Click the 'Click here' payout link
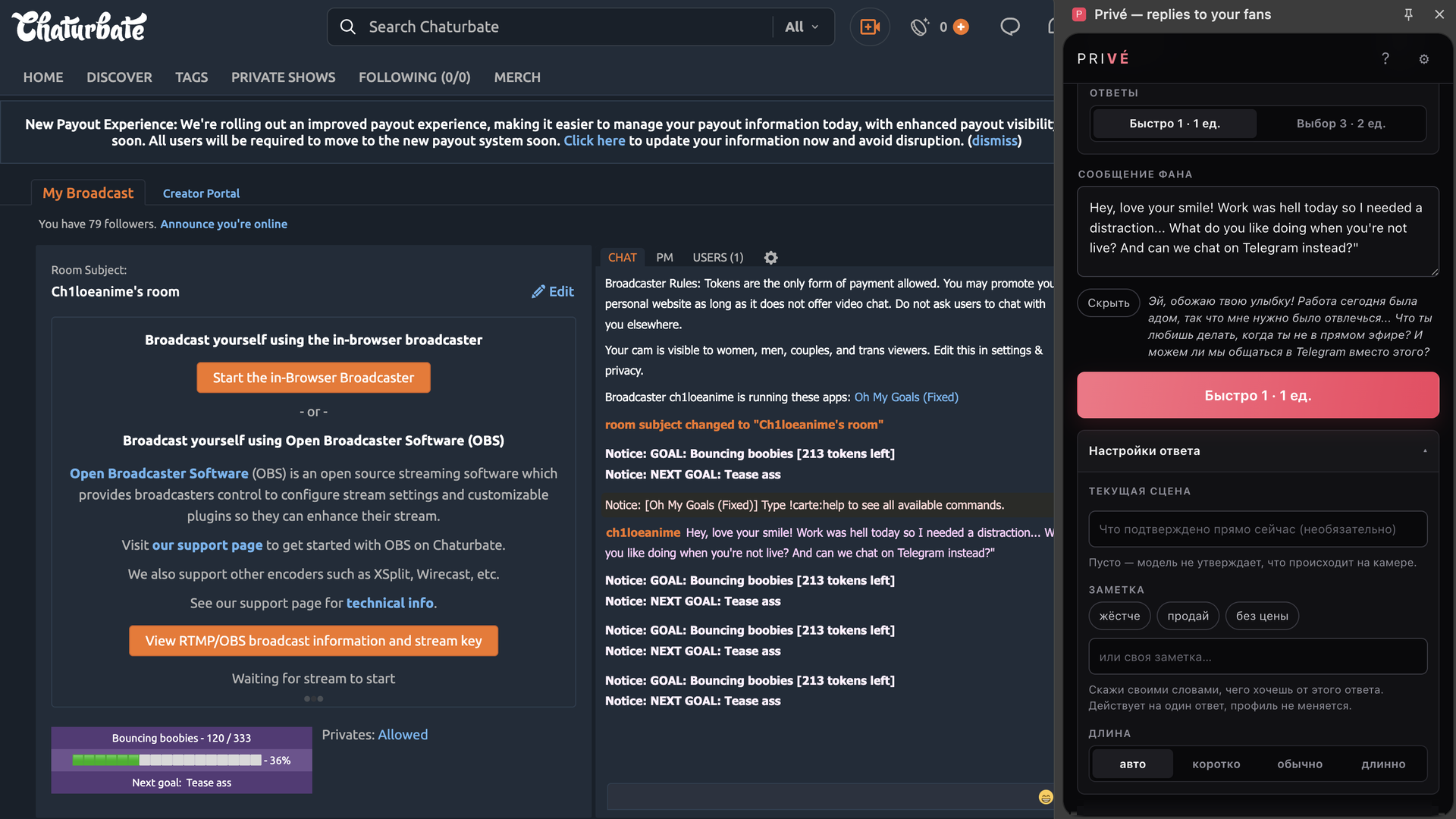The image size is (1456, 819). point(595,141)
